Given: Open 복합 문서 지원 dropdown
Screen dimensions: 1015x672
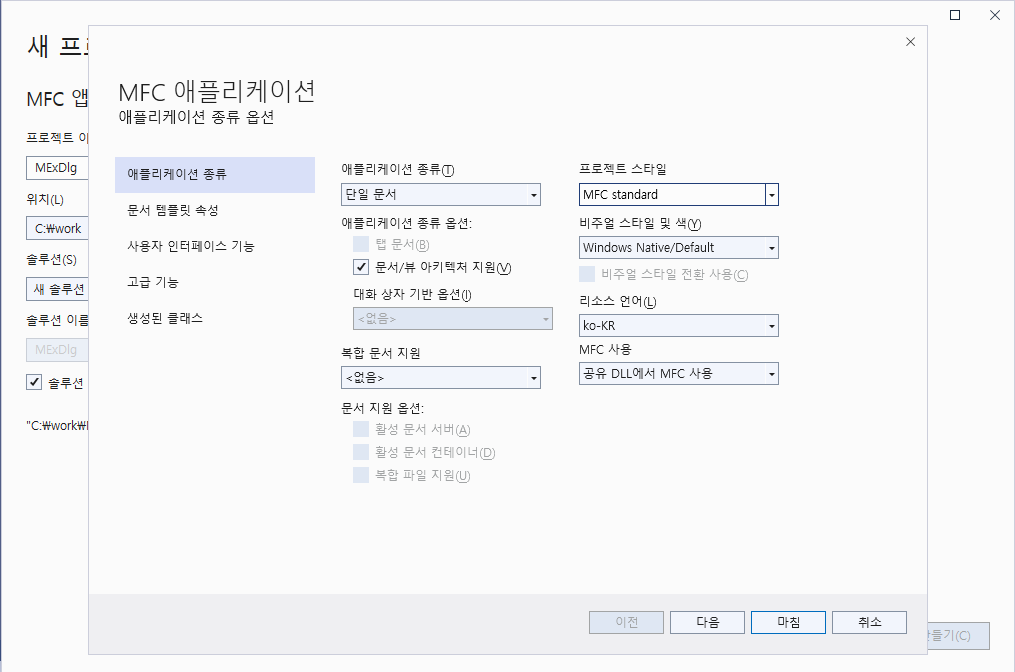Looking at the screenshot, I should 441,377.
